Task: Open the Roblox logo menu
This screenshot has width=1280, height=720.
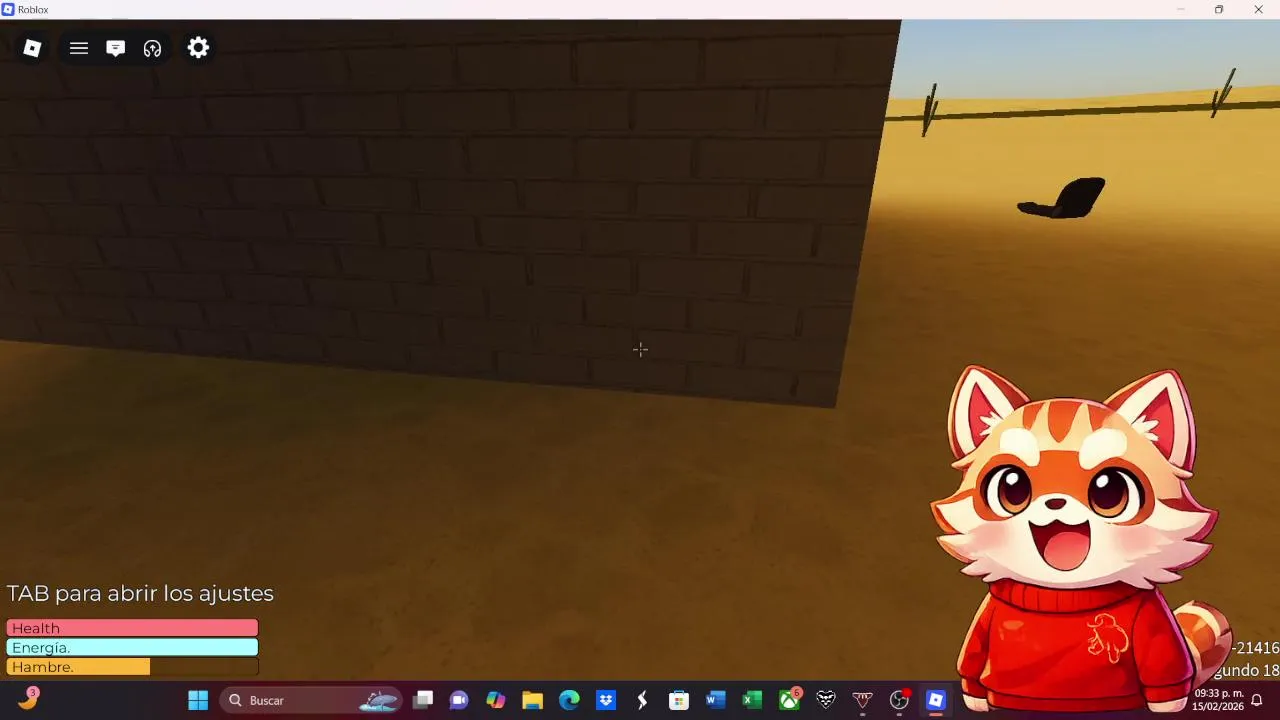Action: point(32,48)
